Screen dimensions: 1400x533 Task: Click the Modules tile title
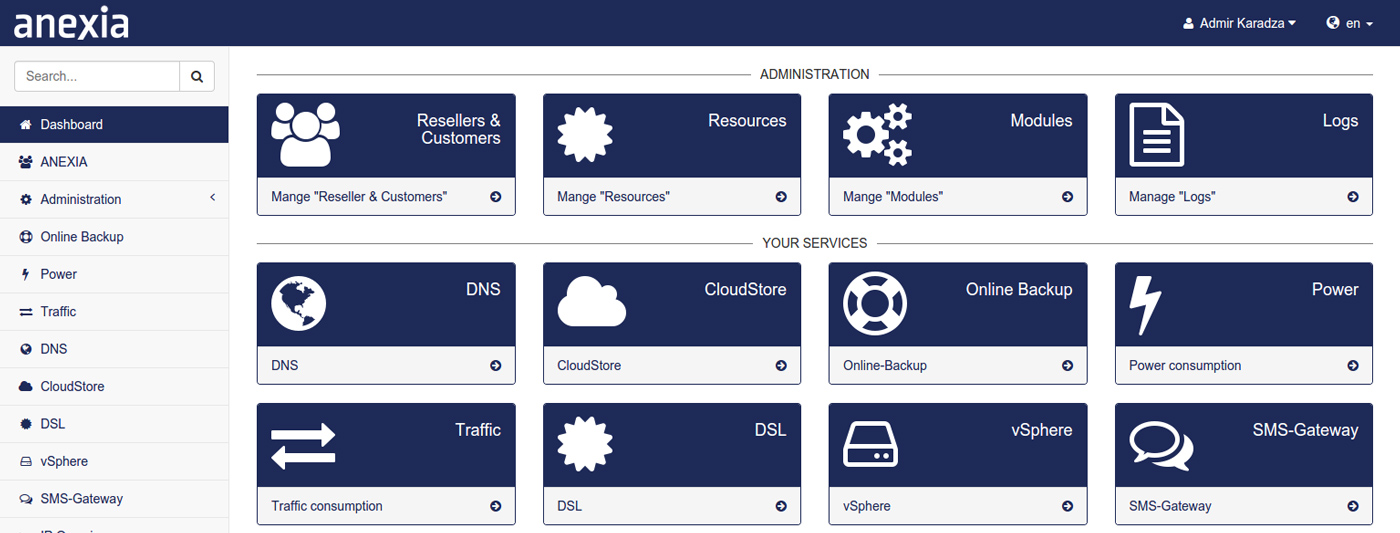pyautogui.click(x=1041, y=121)
